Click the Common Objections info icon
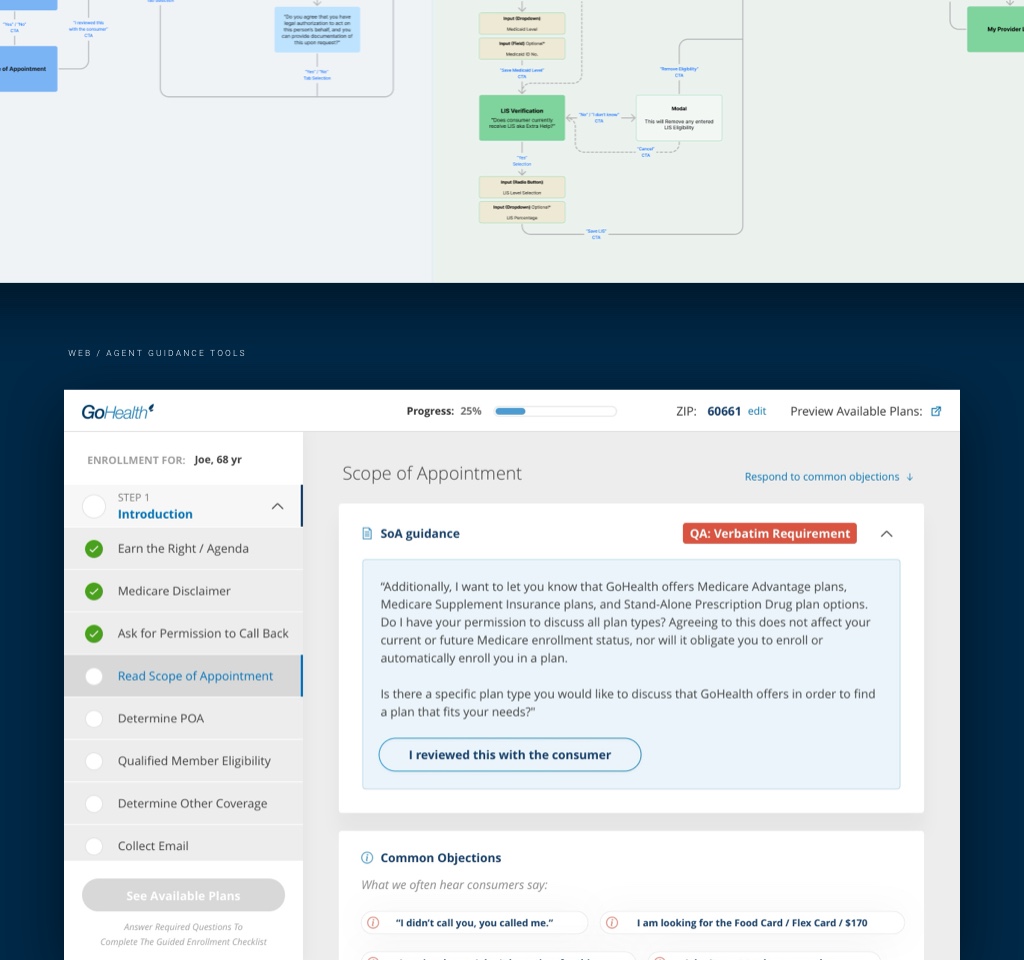The image size is (1024, 960). (x=367, y=857)
